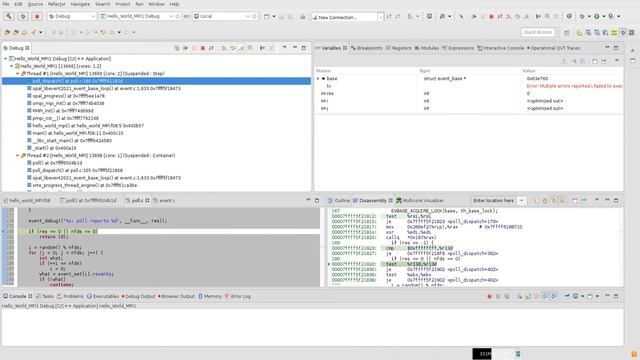Select the res variable row

click(469, 93)
